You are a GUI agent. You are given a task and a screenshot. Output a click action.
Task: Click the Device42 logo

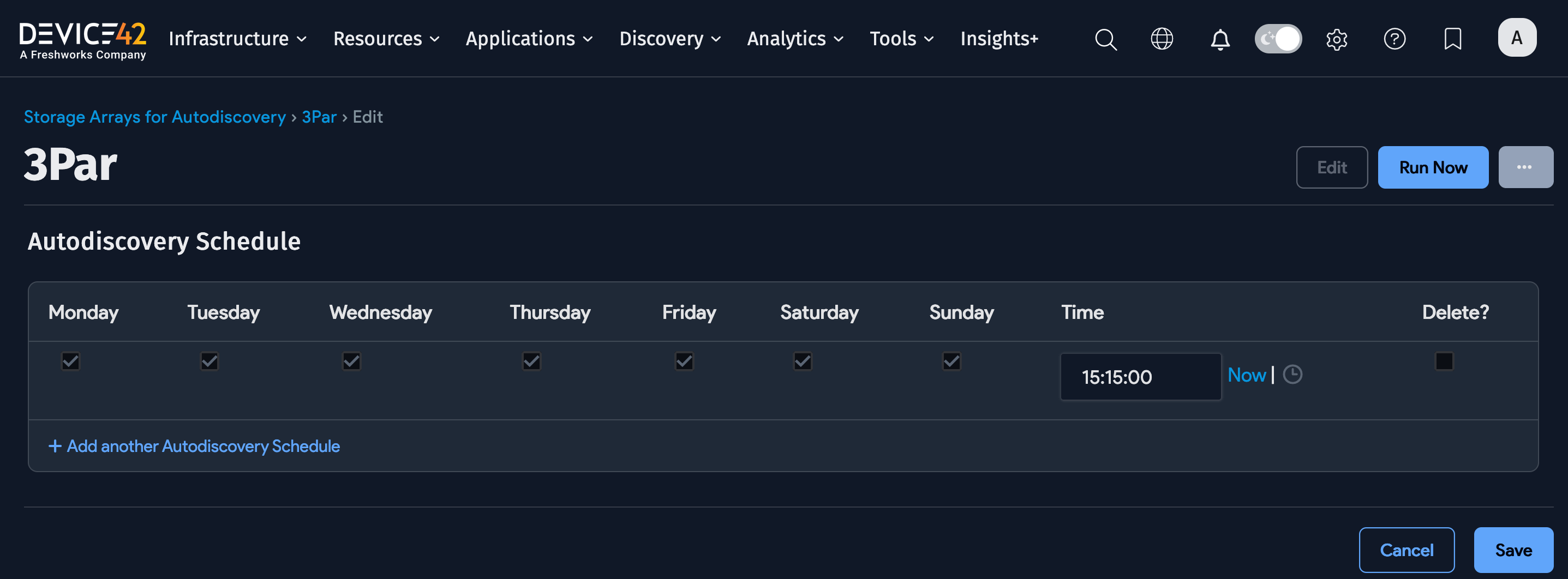click(83, 39)
